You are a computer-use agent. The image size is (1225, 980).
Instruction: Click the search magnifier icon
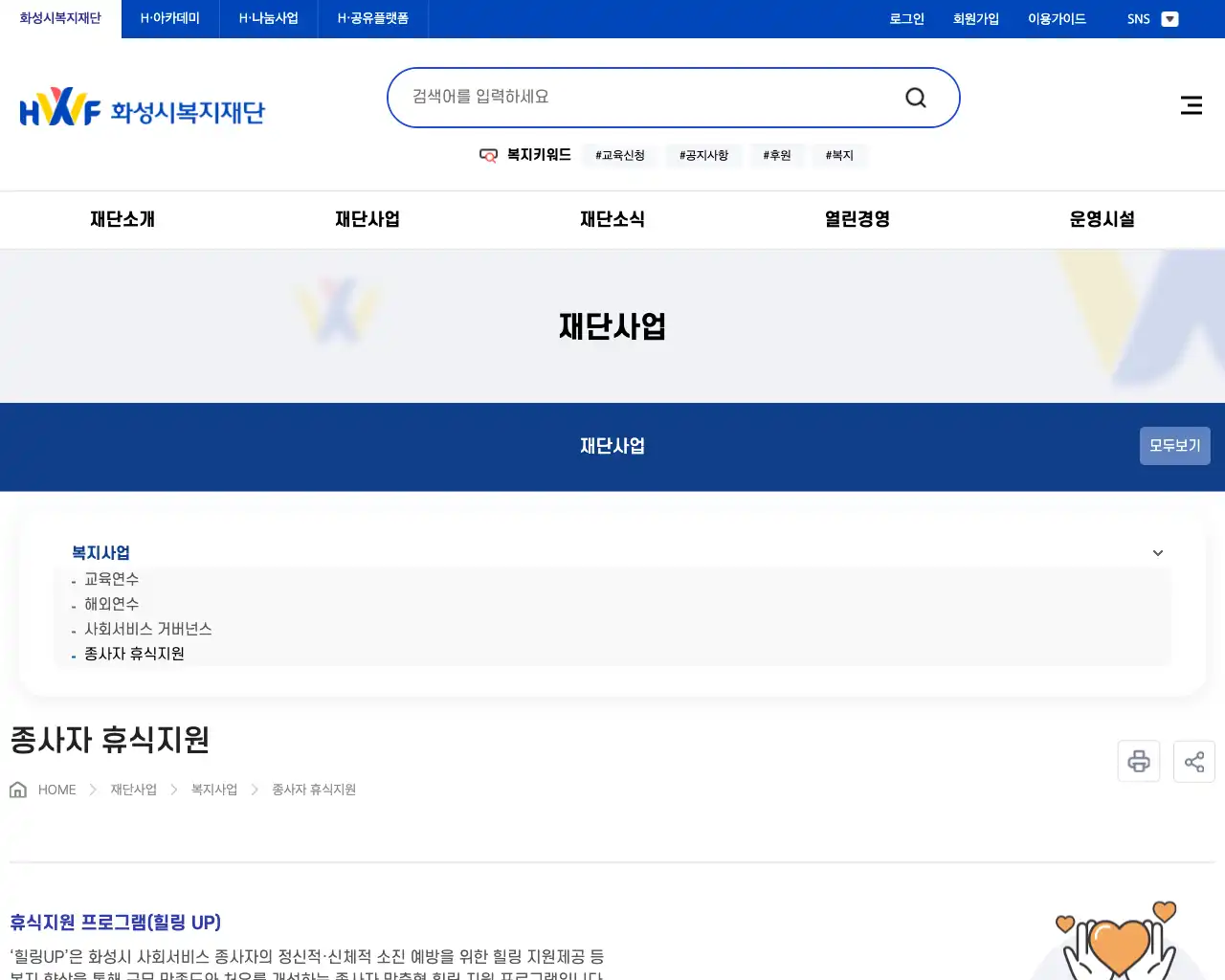(915, 97)
